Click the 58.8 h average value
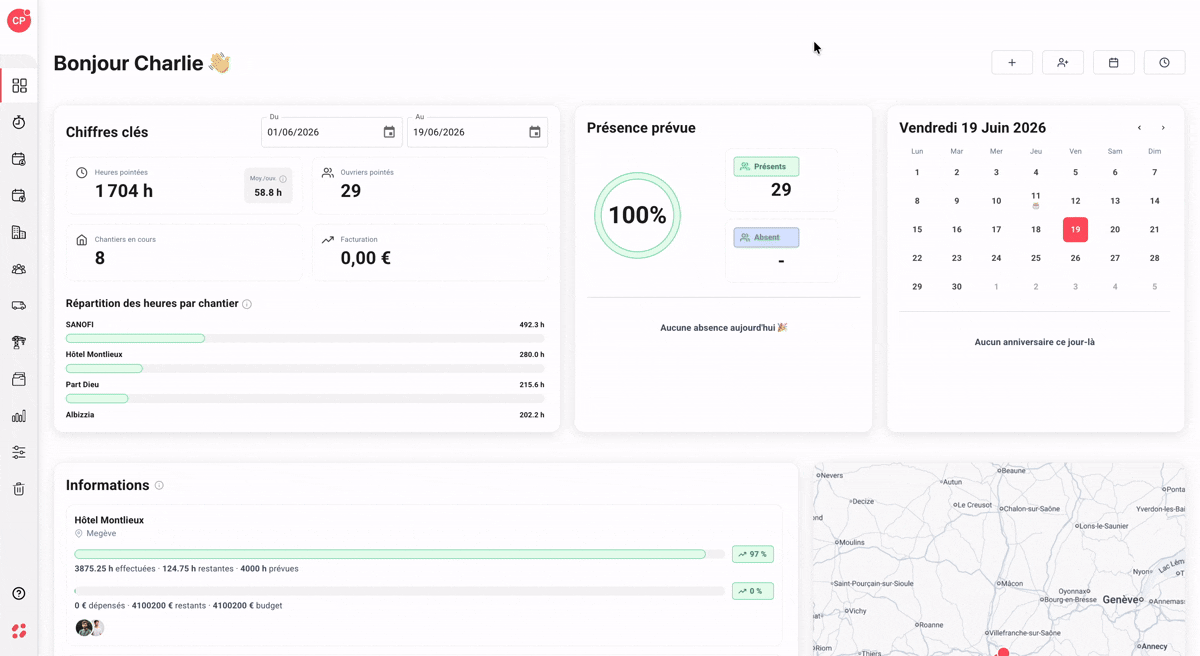Image resolution: width=1200 pixels, height=656 pixels. [268, 193]
